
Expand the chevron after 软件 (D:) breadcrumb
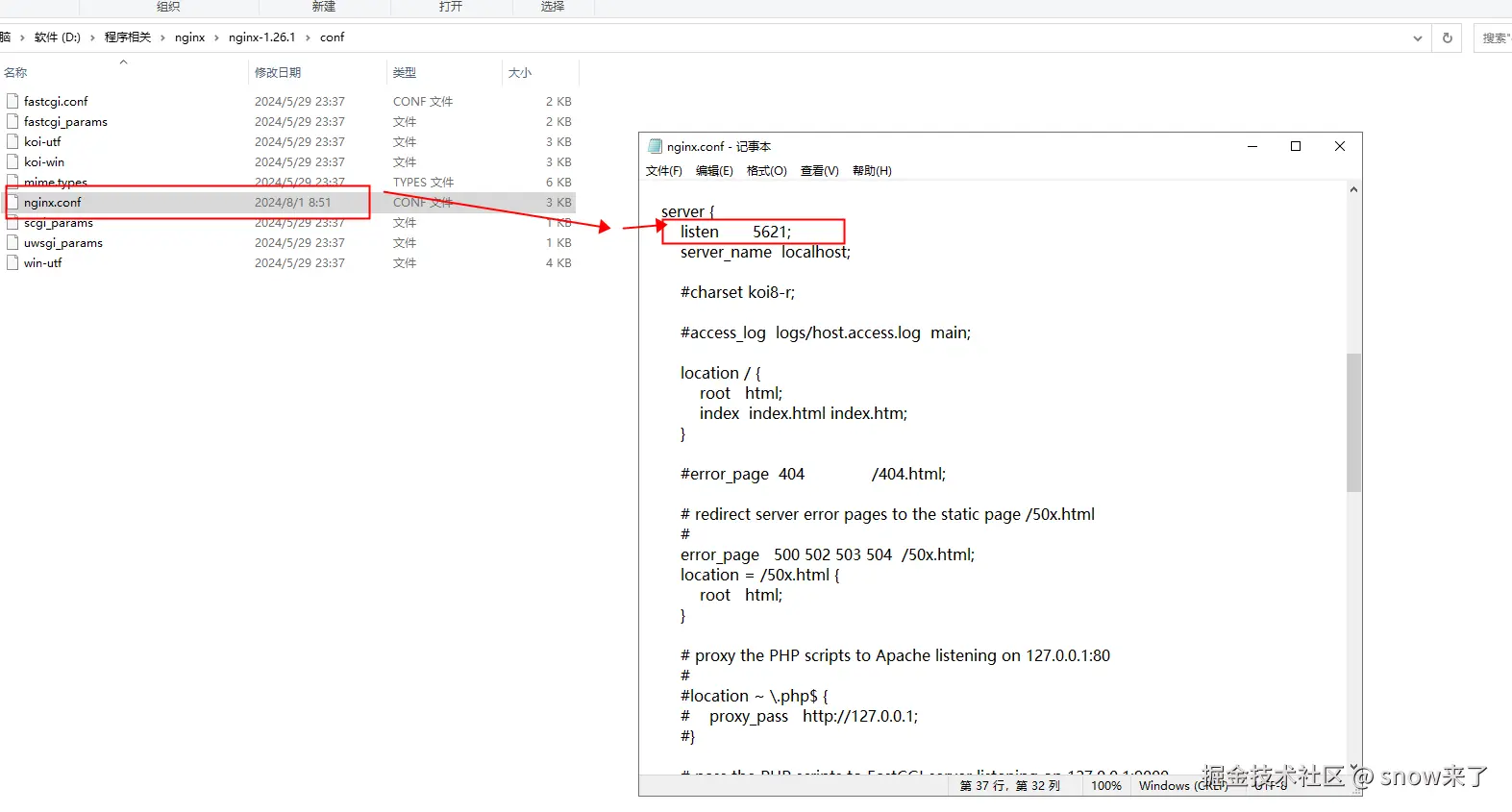click(92, 37)
